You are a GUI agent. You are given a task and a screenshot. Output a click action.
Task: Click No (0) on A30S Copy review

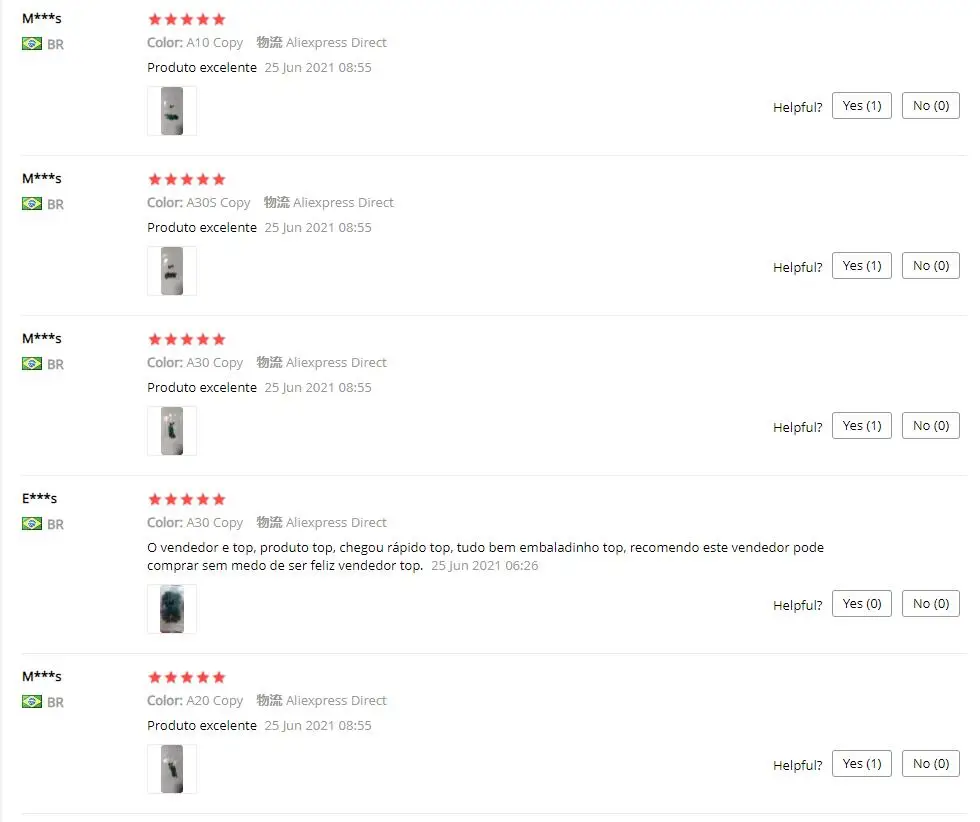tap(931, 266)
